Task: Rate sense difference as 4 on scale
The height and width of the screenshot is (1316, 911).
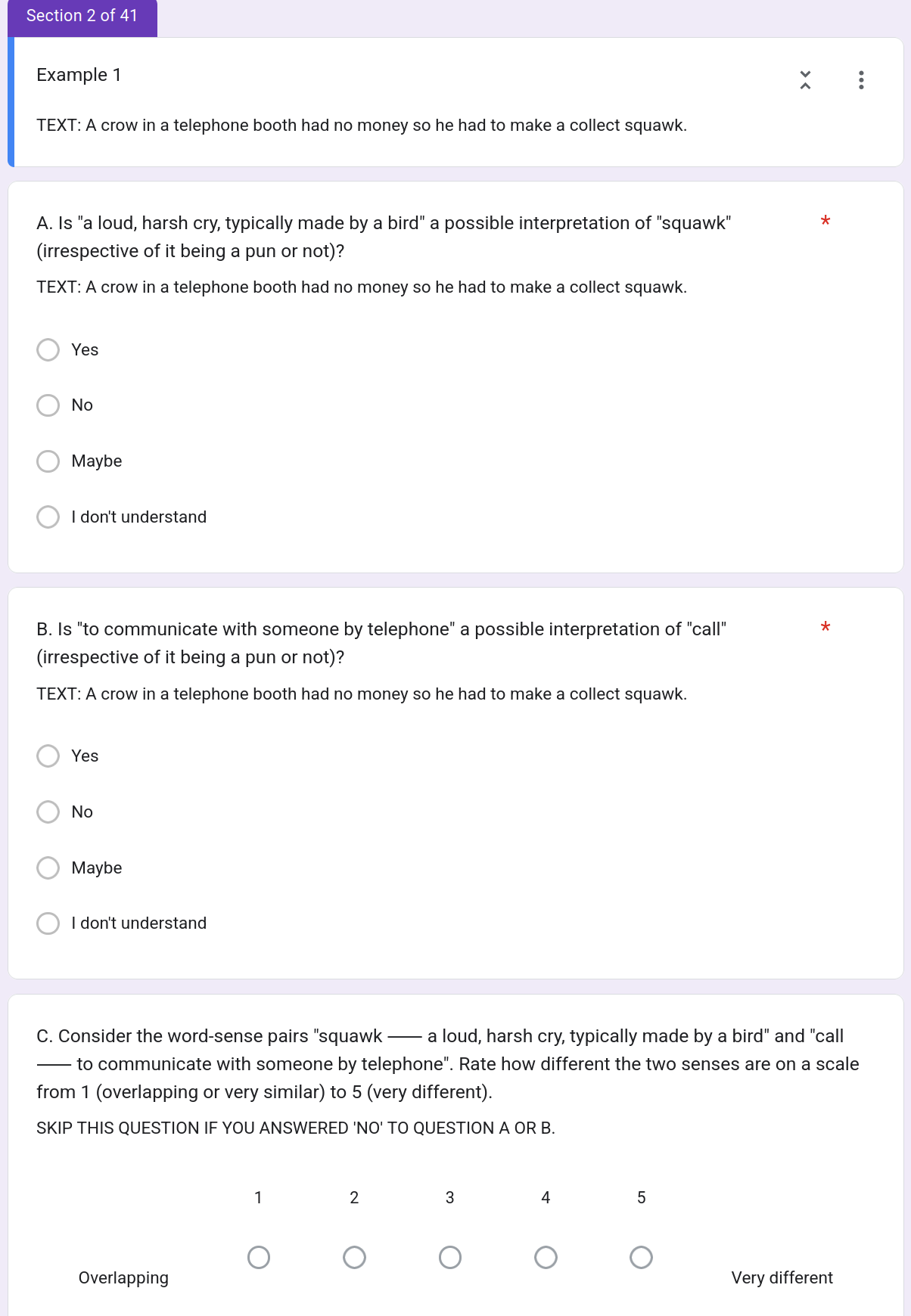Action: pyautogui.click(x=546, y=1257)
